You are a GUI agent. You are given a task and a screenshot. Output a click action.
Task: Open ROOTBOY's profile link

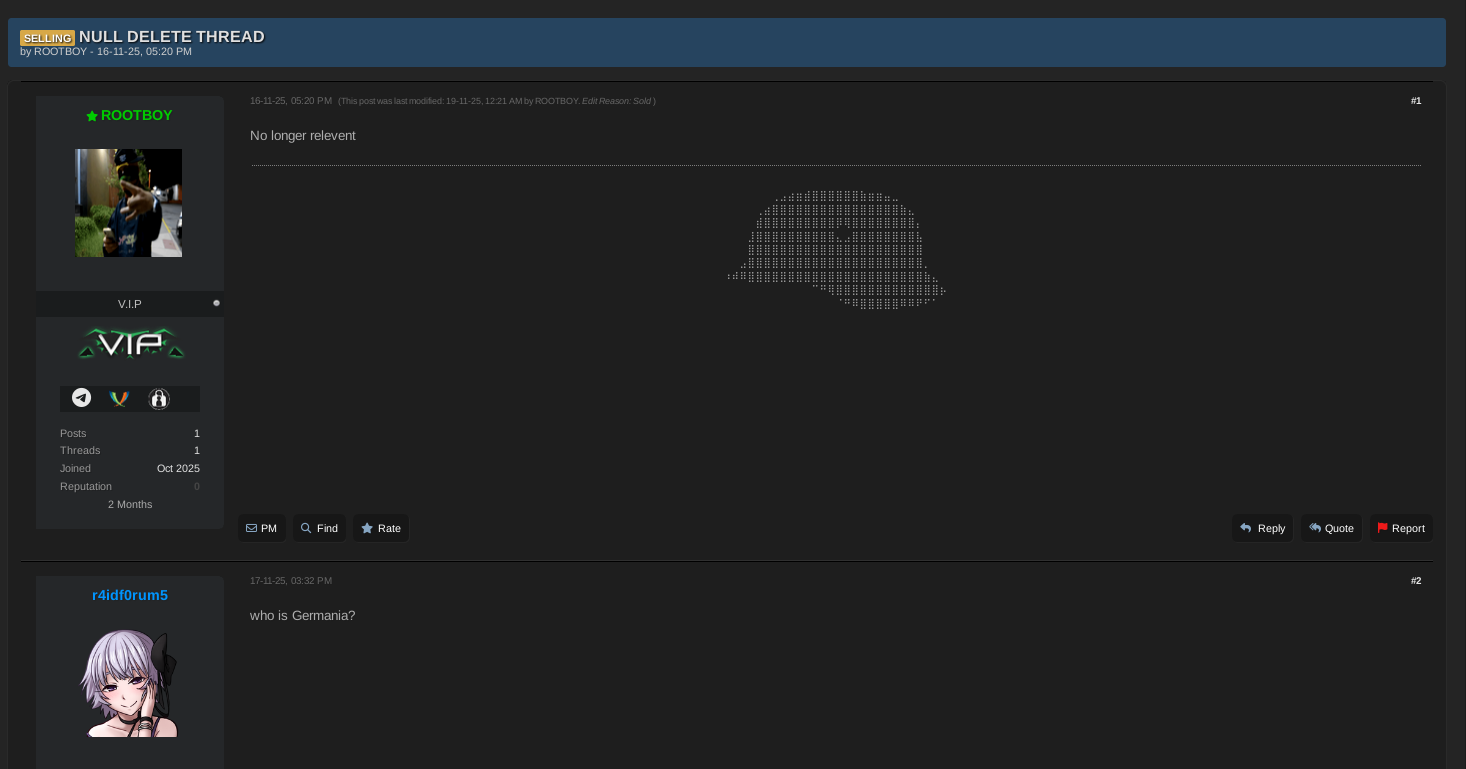point(137,115)
